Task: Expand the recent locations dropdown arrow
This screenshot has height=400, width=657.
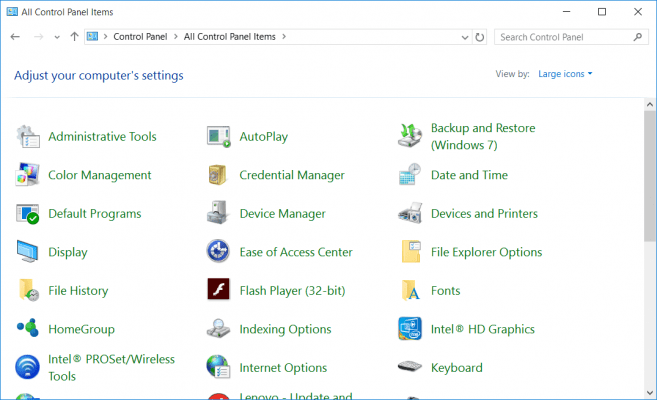Action: click(x=57, y=37)
